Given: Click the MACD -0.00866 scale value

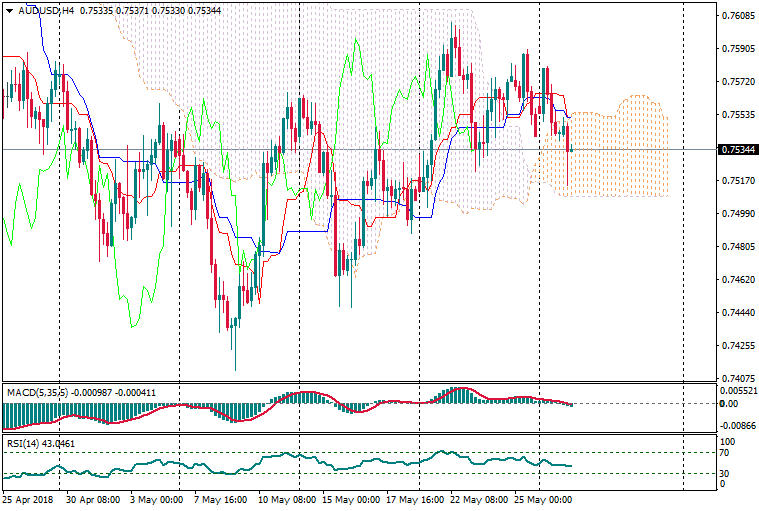Looking at the screenshot, I should (740, 426).
